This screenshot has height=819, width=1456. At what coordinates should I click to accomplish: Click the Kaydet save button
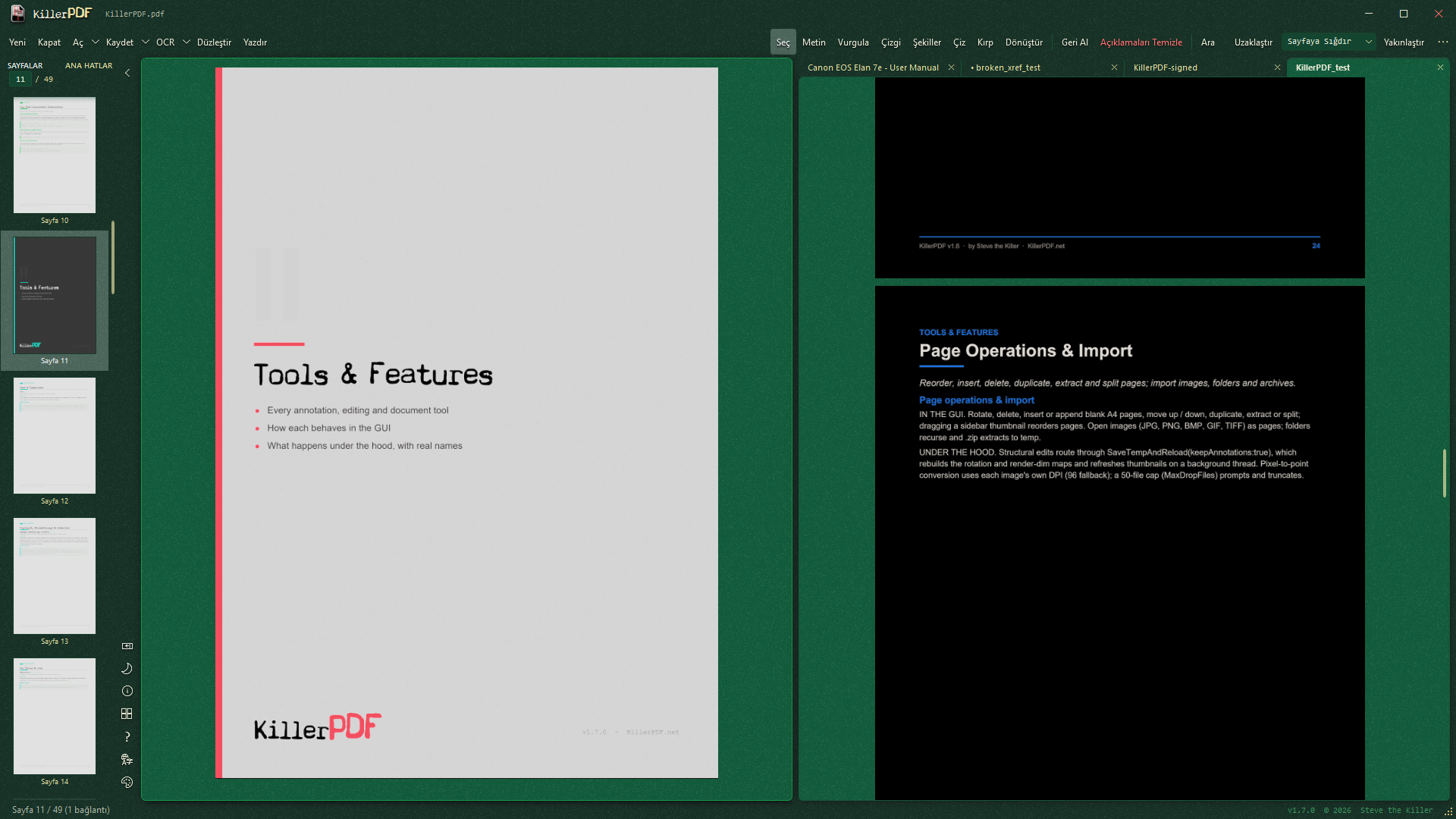coord(120,42)
